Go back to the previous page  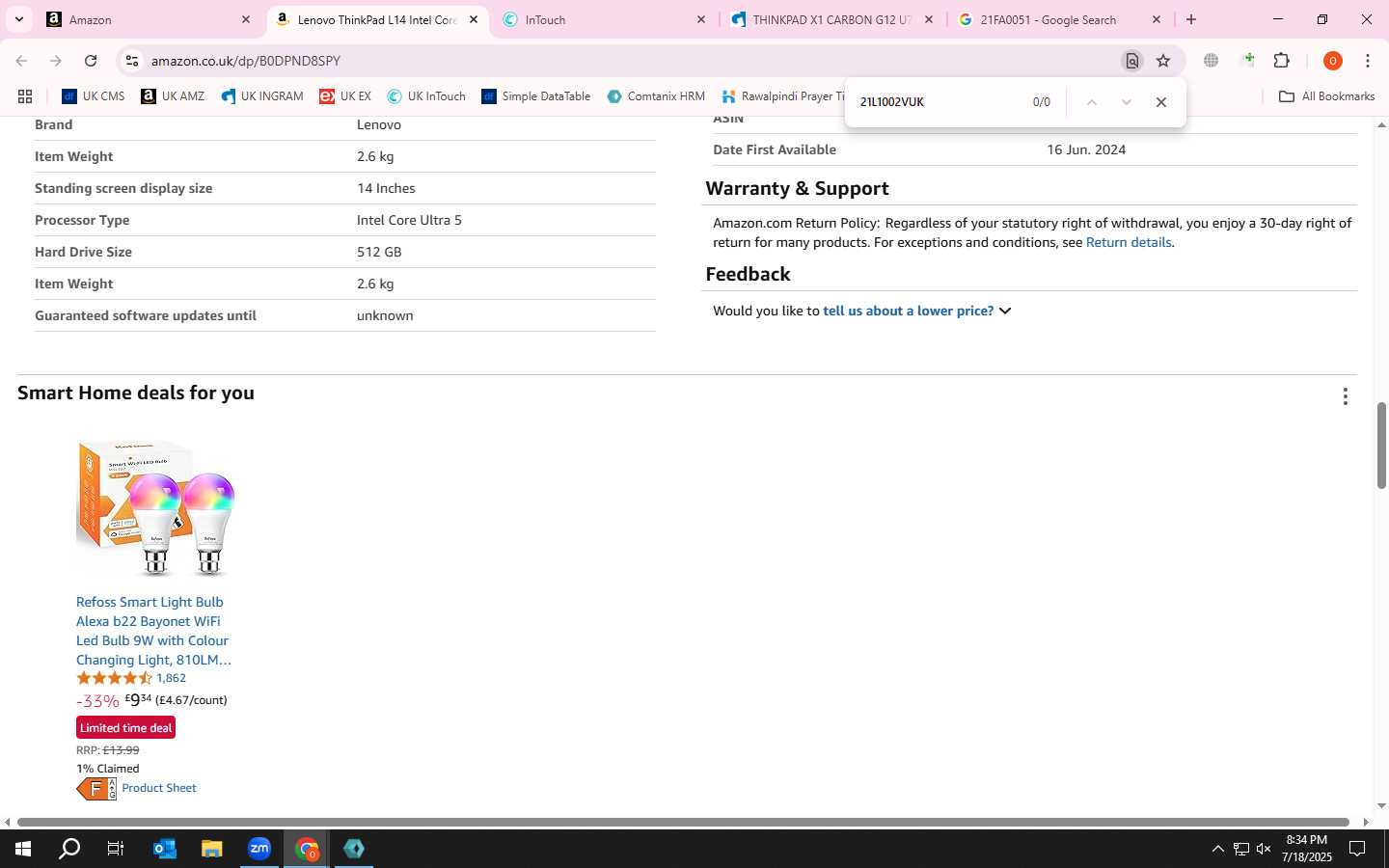(21, 61)
